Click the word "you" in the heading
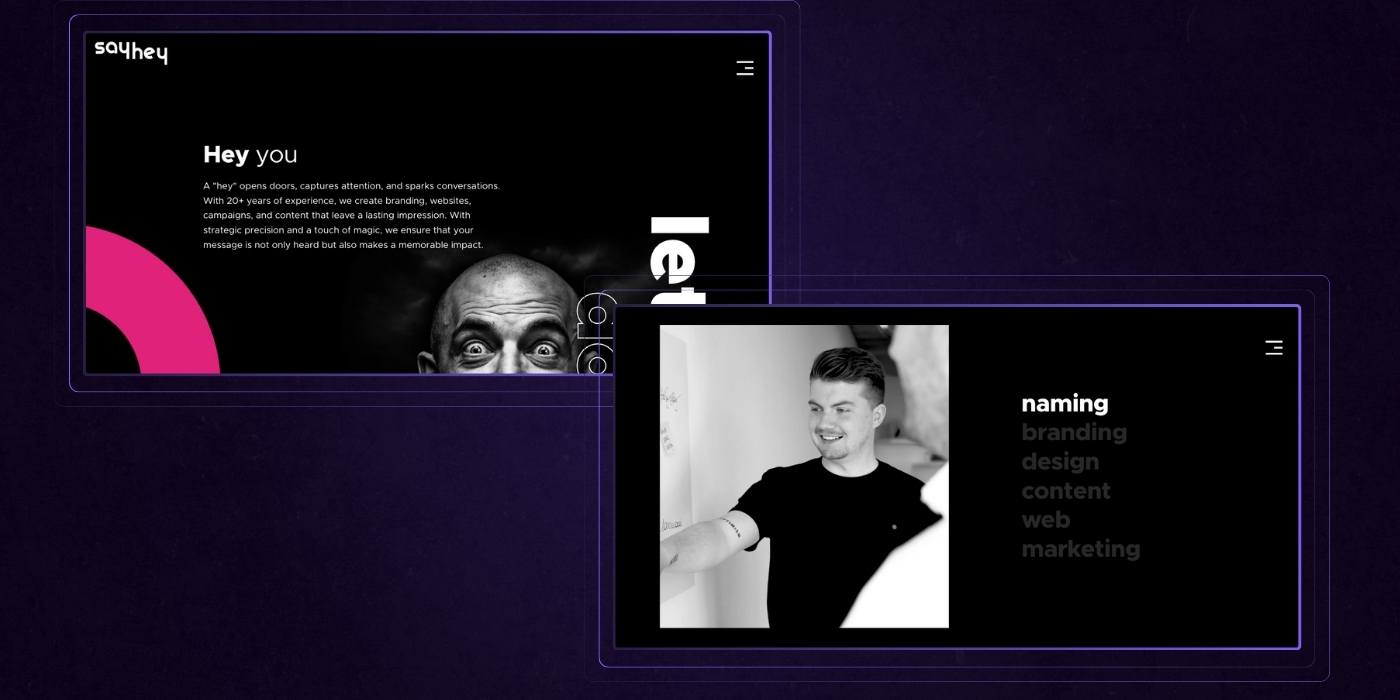 (276, 155)
